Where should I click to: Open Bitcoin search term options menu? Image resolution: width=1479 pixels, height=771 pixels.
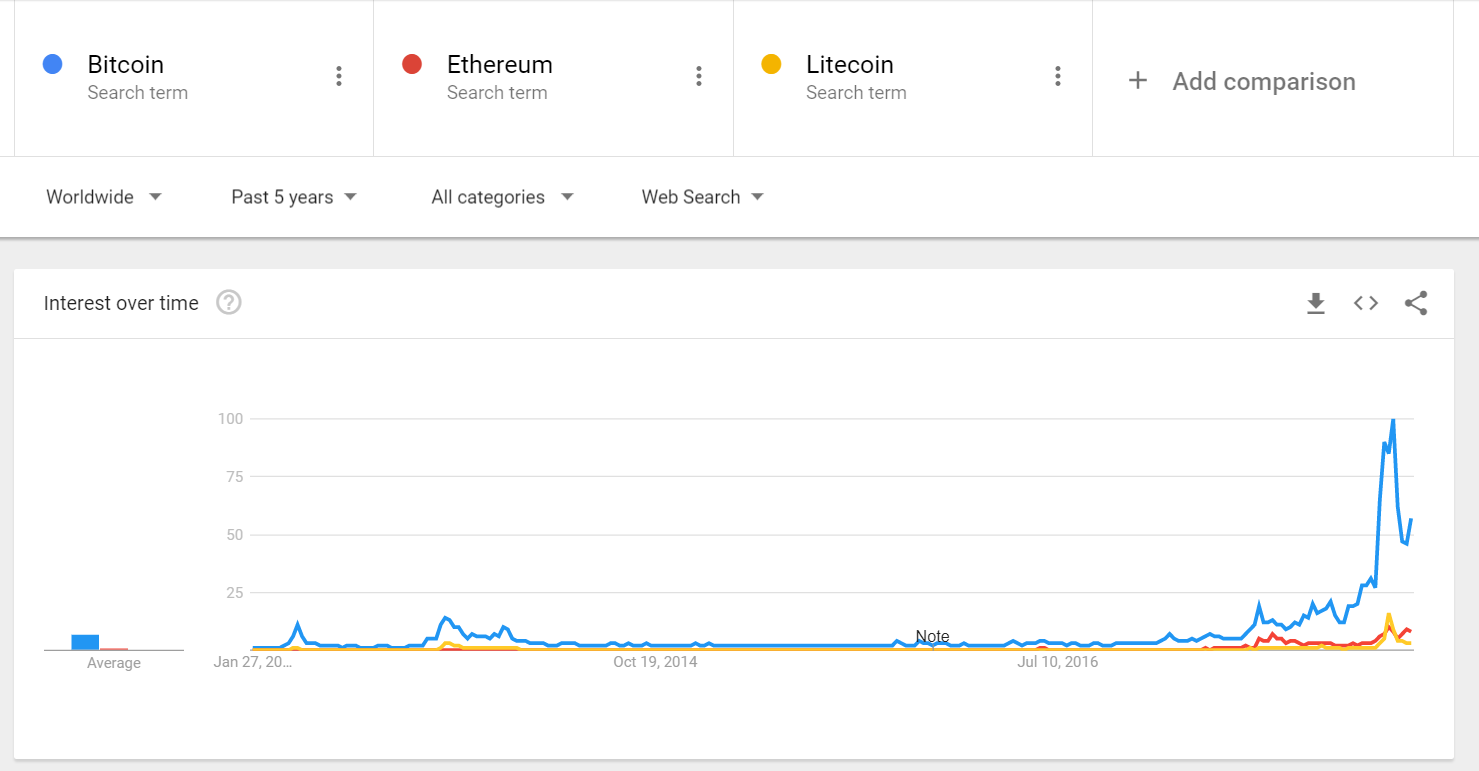point(339,76)
